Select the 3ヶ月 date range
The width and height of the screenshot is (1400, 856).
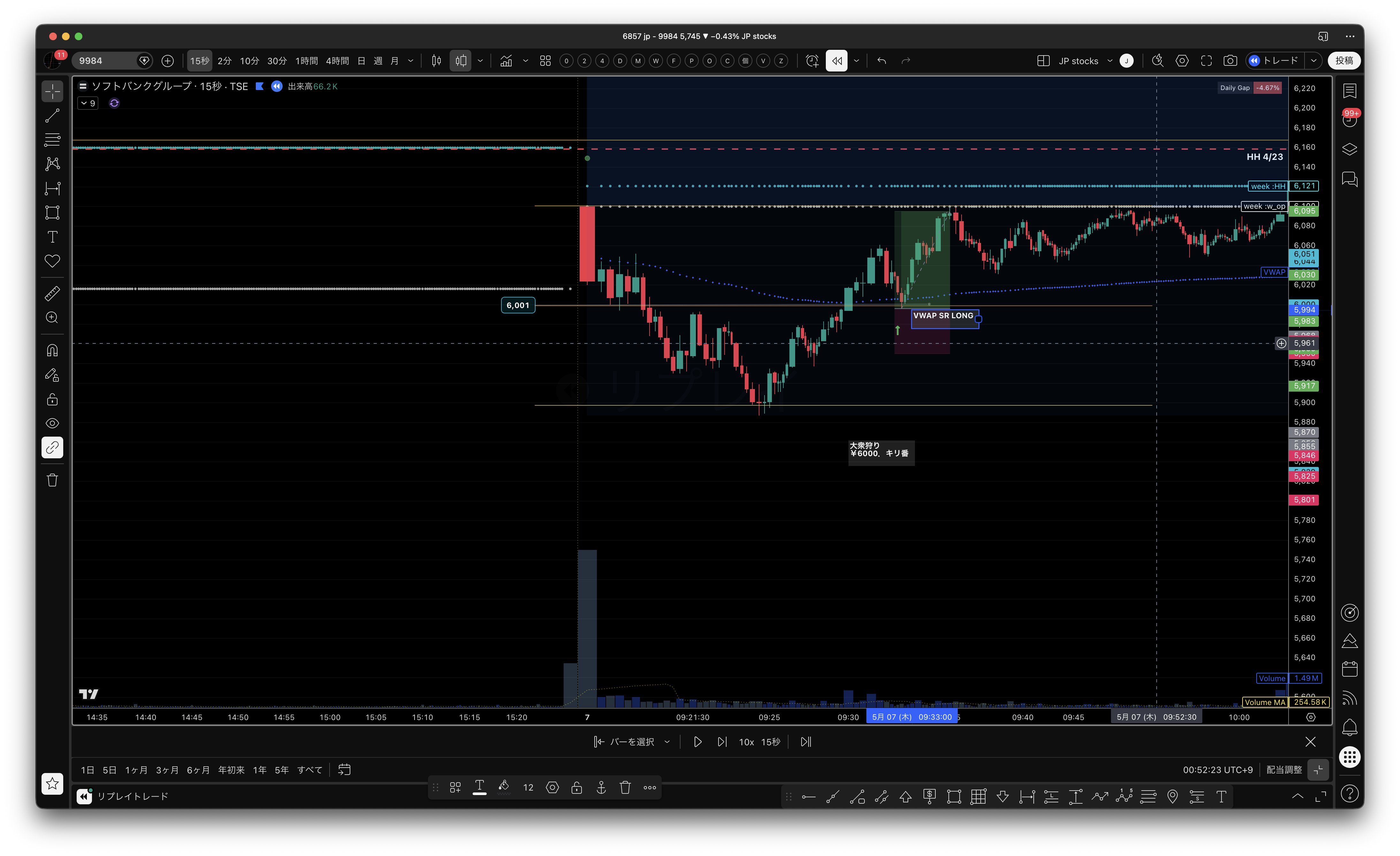(167, 770)
